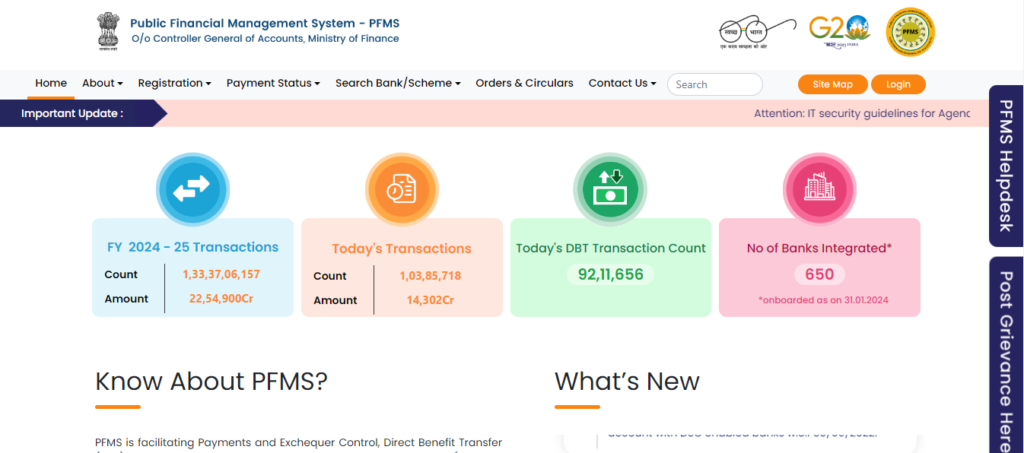This screenshot has width=1024, height=453.
Task: Click the blue transfer arrows icon
Action: point(193,189)
